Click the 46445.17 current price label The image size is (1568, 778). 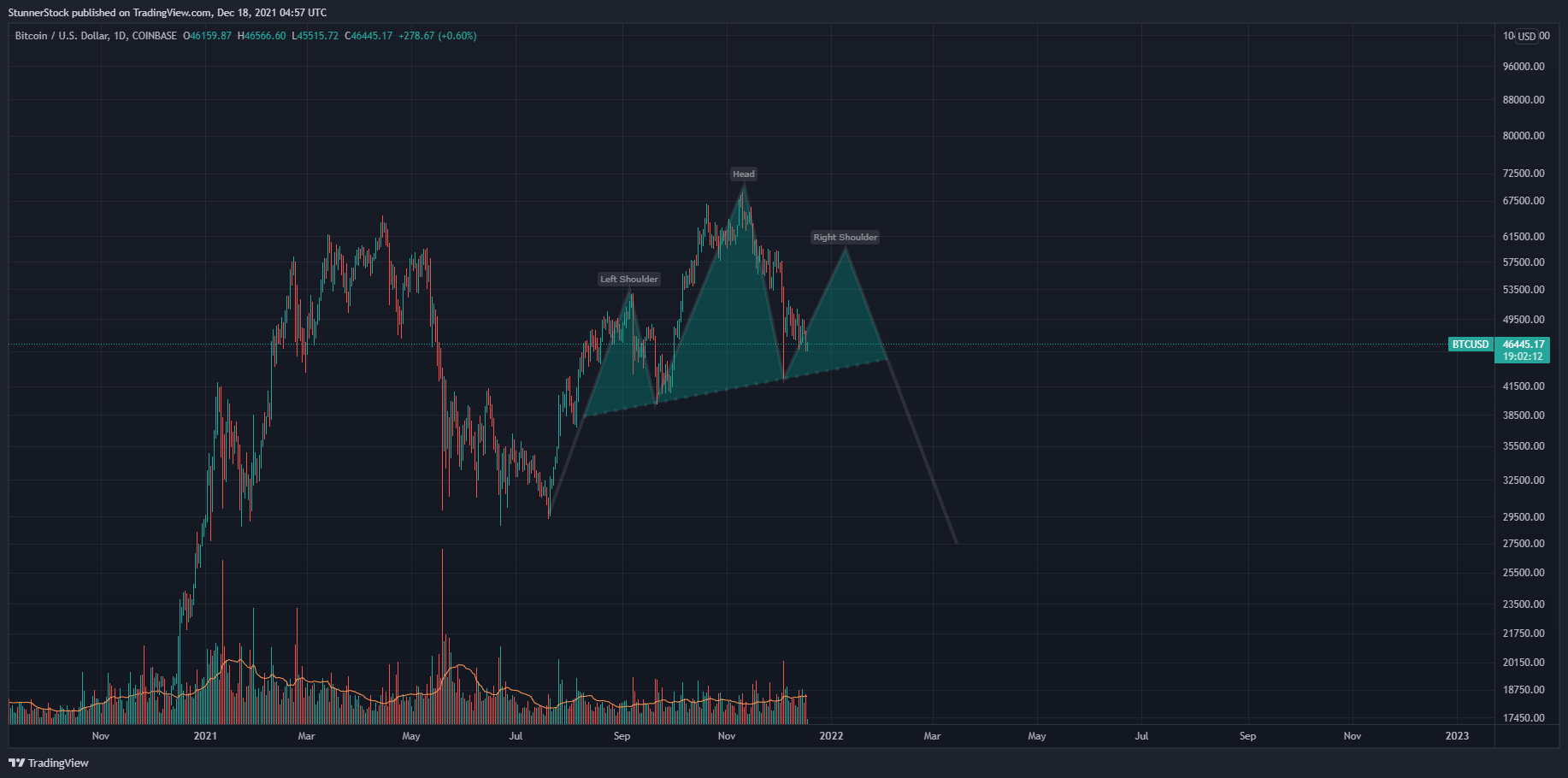click(x=1524, y=345)
